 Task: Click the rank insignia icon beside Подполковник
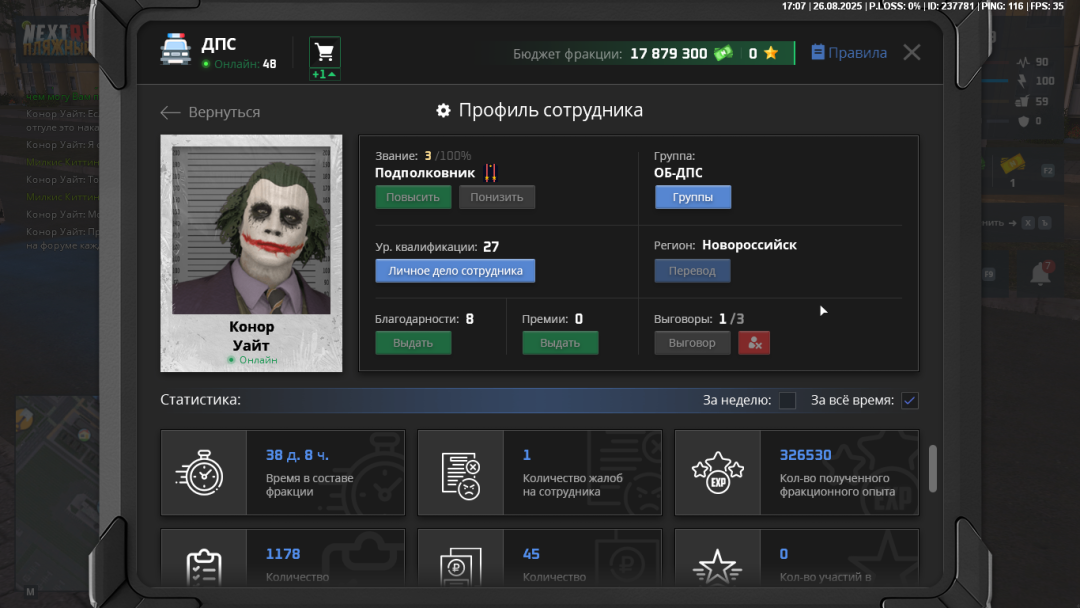(x=490, y=173)
